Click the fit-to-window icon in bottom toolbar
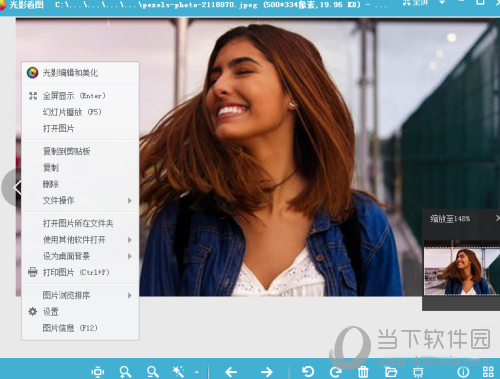The width and height of the screenshot is (500, 379). [97, 372]
